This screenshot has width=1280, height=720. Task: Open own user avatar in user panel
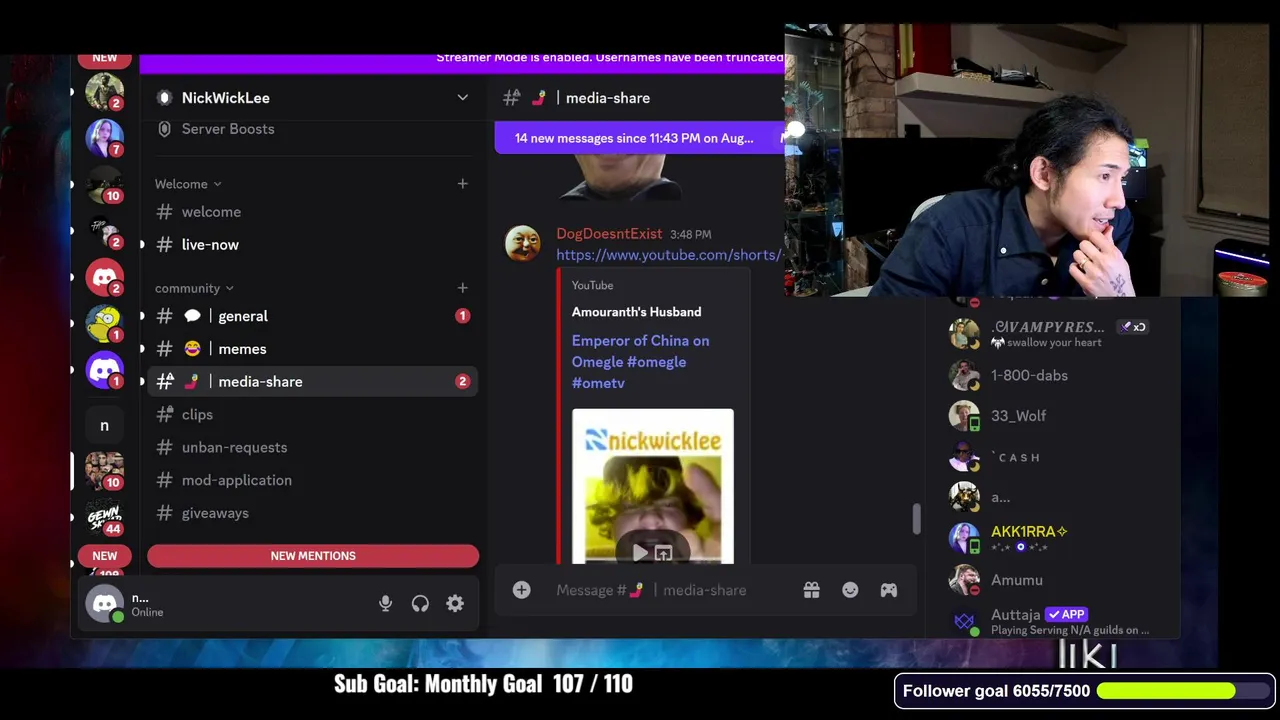pyautogui.click(x=104, y=604)
